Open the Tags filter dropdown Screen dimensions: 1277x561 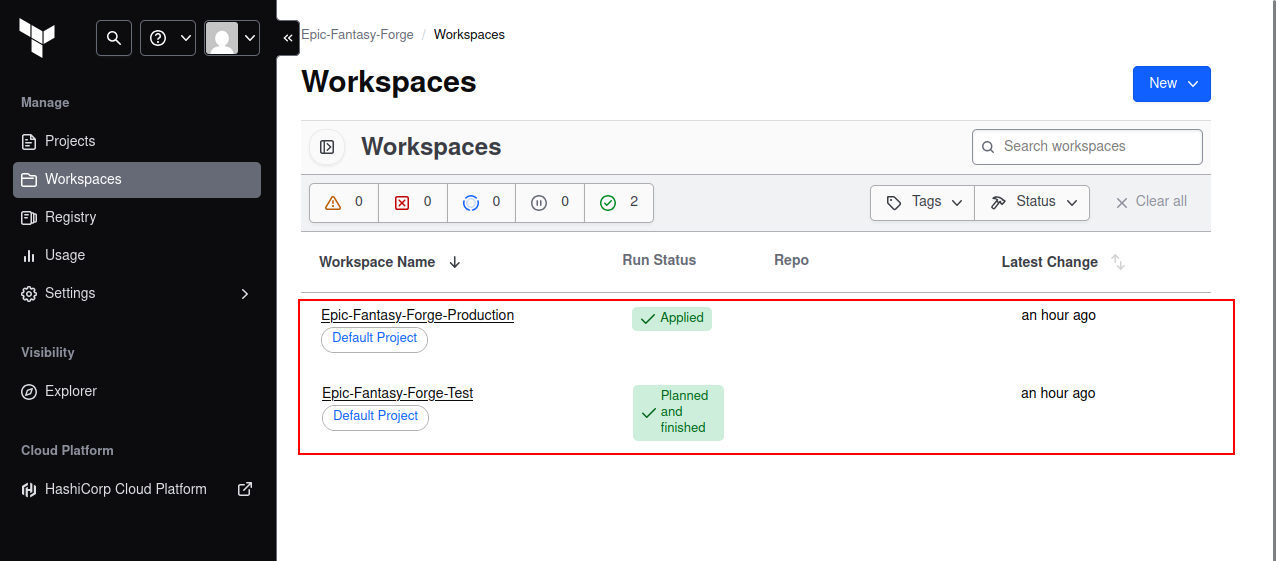922,202
